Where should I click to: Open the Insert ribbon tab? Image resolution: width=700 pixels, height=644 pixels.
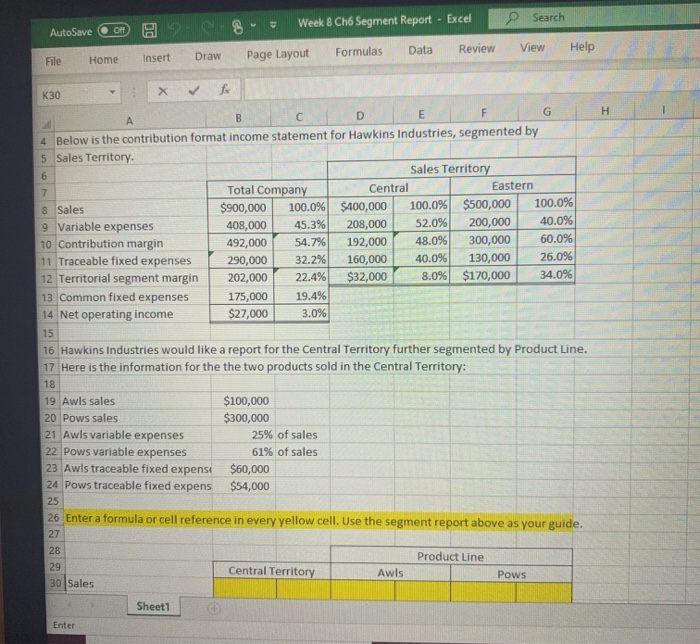(x=156, y=58)
